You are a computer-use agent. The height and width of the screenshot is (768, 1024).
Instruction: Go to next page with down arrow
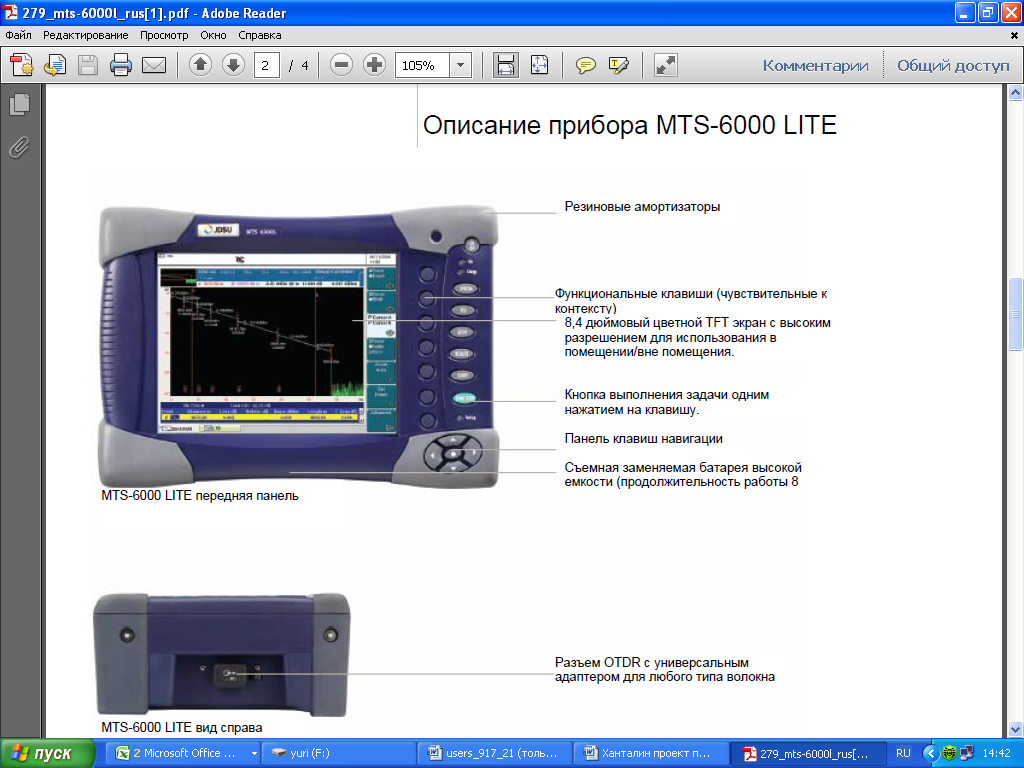tap(233, 65)
